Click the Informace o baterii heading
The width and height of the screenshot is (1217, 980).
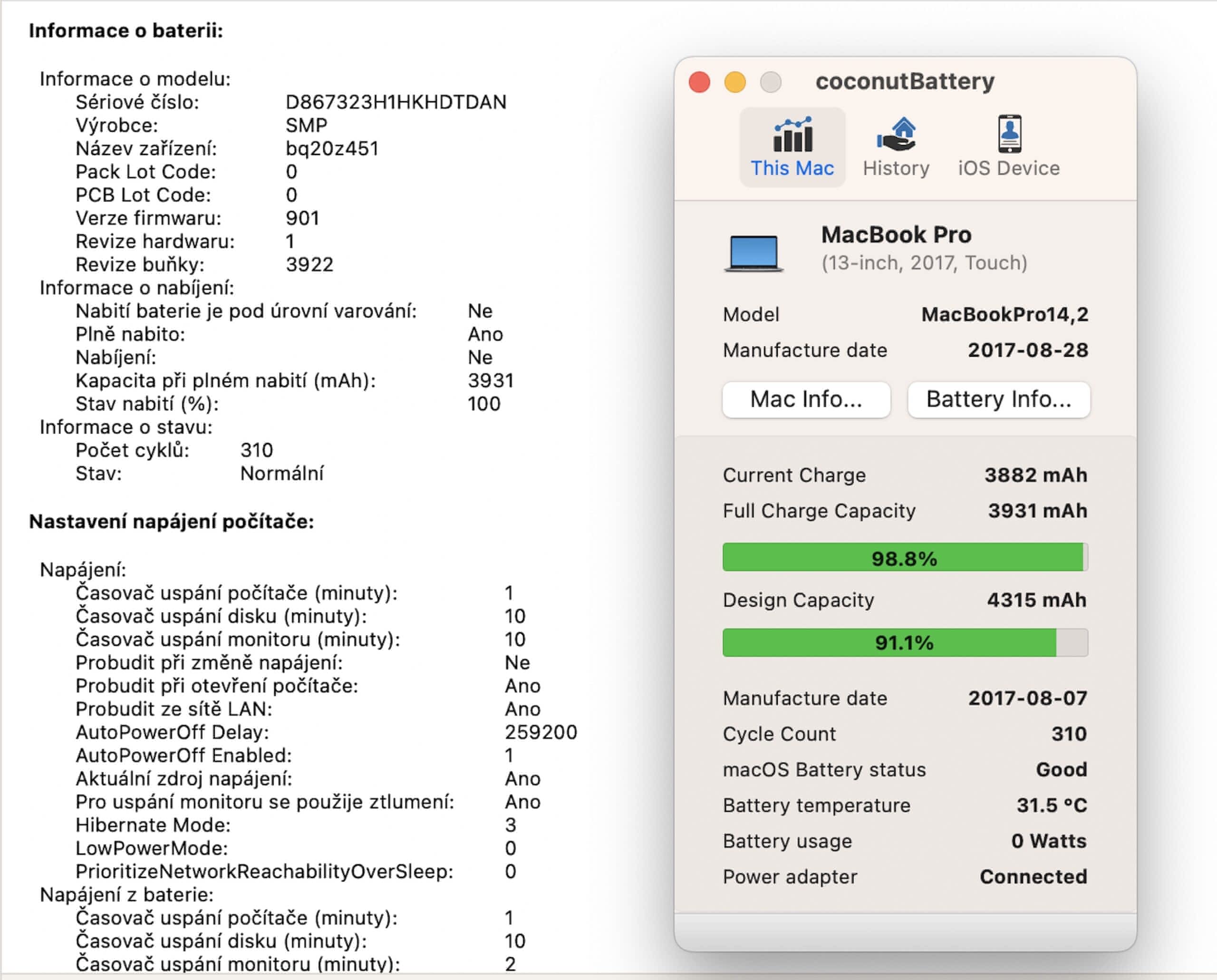point(126,30)
